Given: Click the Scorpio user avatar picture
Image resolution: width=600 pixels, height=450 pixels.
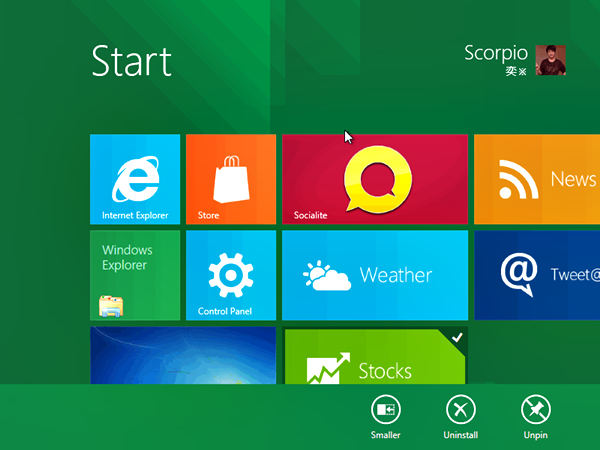Looking at the screenshot, I should coord(550,60).
